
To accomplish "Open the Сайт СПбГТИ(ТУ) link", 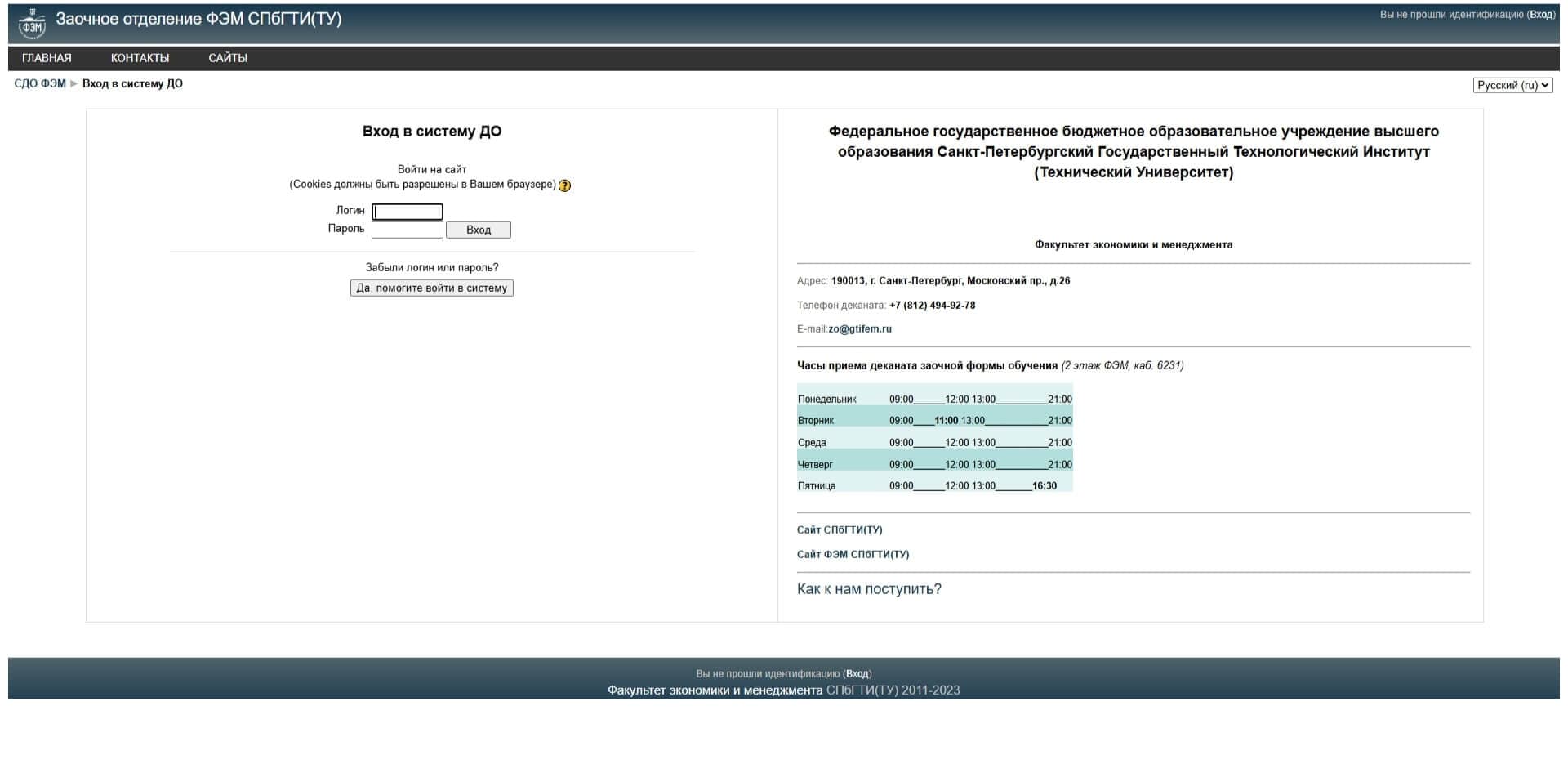I will pos(840,530).
